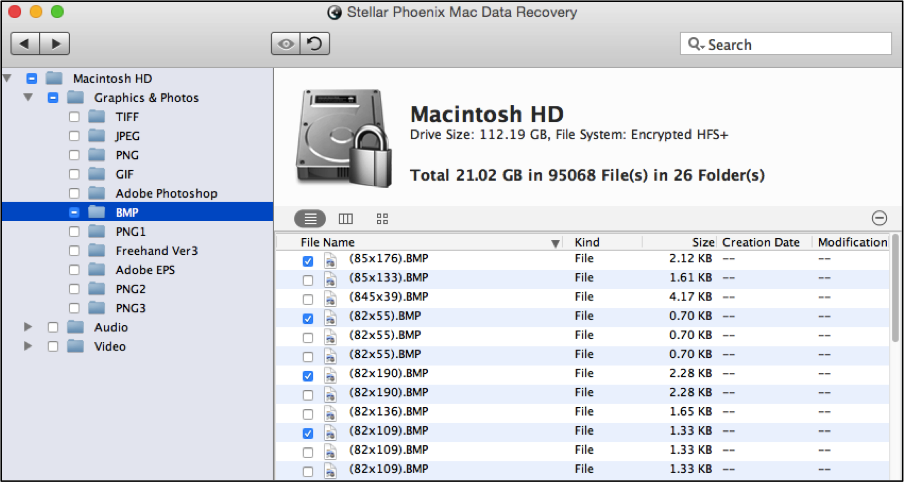Image resolution: width=904 pixels, height=482 pixels.
Task: Expand the Video category
Action: click(28, 347)
